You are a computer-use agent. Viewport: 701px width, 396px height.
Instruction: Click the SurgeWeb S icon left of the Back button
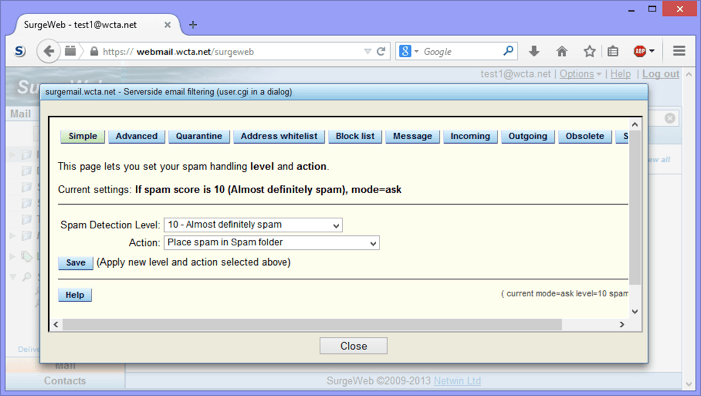point(20,51)
